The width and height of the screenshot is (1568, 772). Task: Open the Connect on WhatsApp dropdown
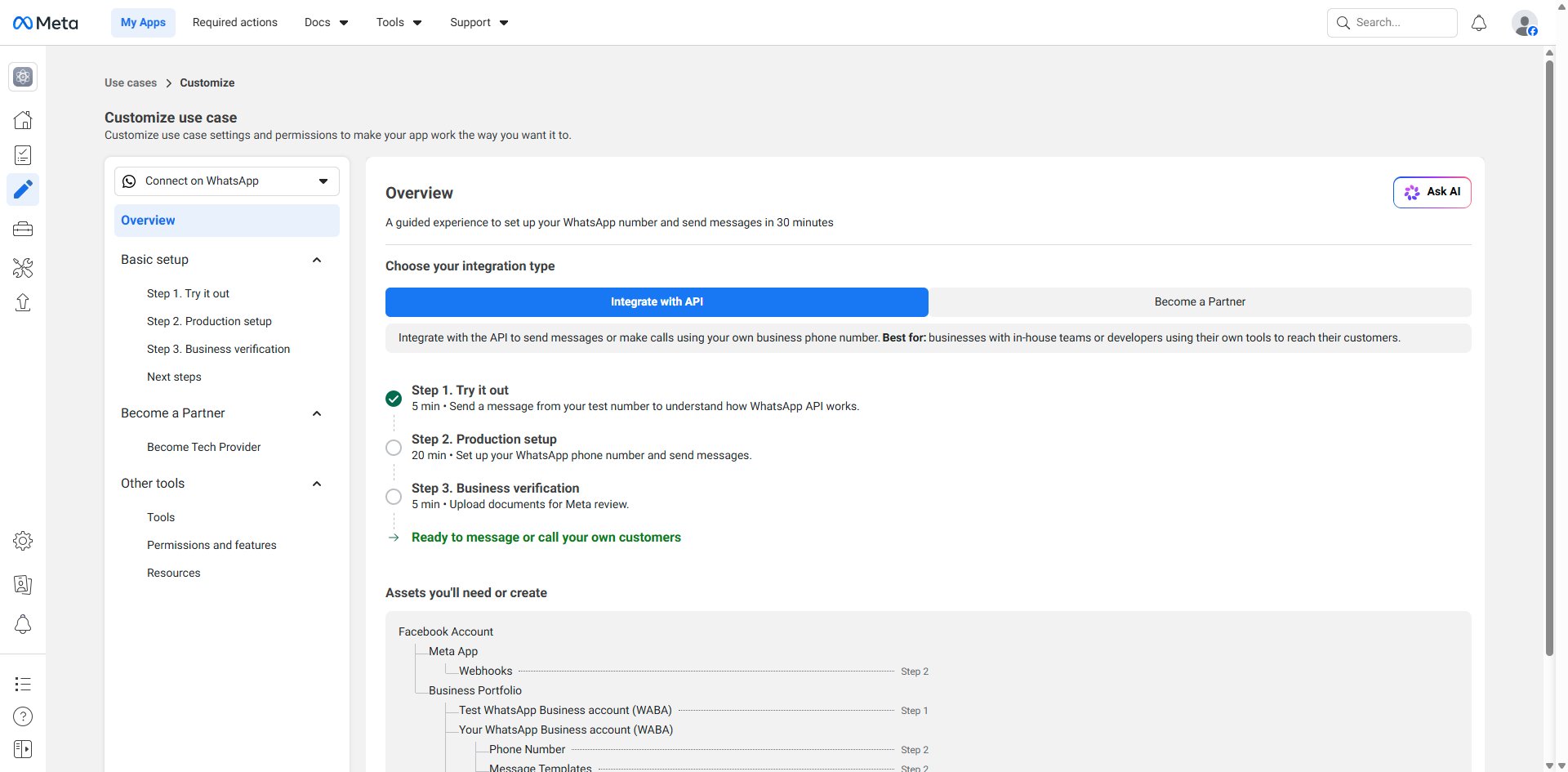[227, 181]
